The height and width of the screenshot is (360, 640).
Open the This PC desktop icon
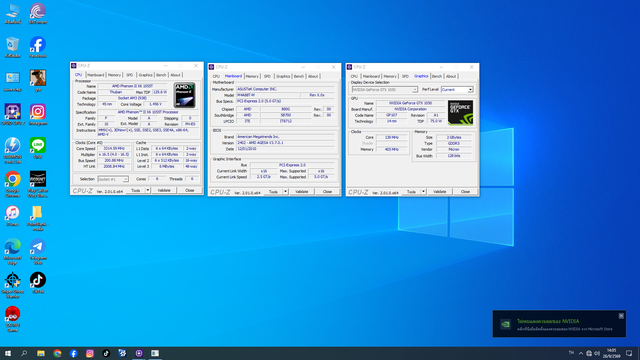pos(13,13)
